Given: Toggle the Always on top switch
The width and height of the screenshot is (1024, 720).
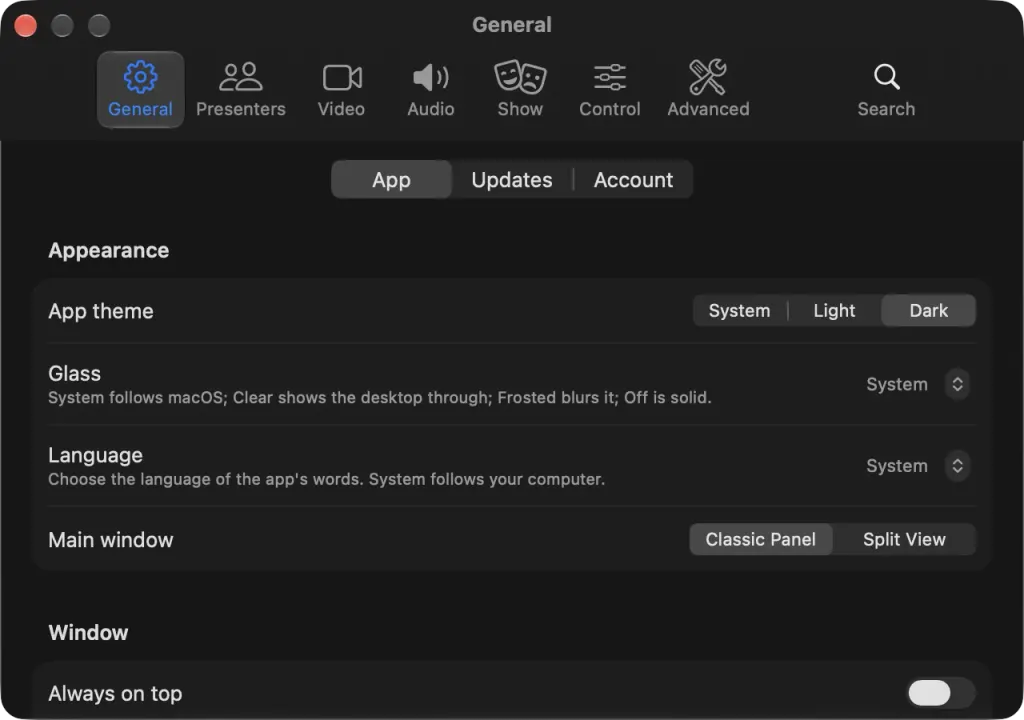Looking at the screenshot, I should pyautogui.click(x=941, y=693).
